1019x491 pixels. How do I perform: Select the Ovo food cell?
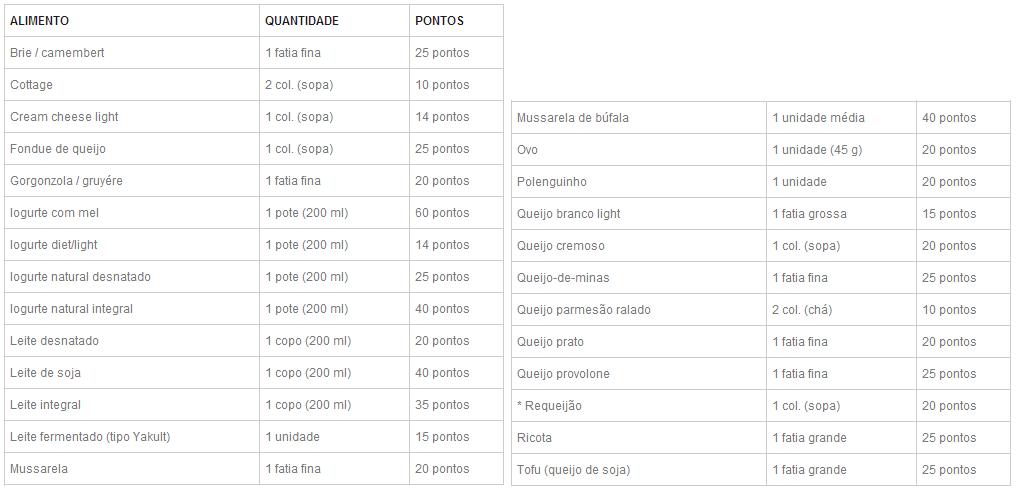(x=527, y=150)
